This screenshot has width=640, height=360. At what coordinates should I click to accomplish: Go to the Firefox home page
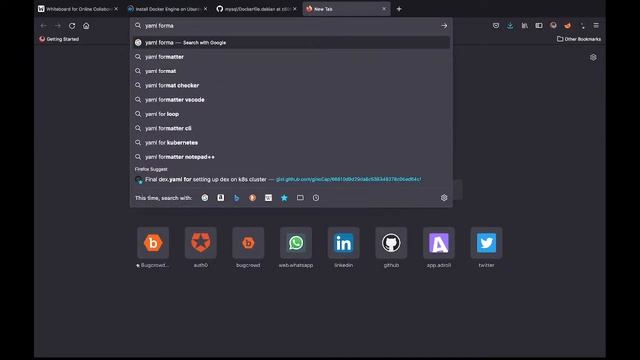(86, 26)
